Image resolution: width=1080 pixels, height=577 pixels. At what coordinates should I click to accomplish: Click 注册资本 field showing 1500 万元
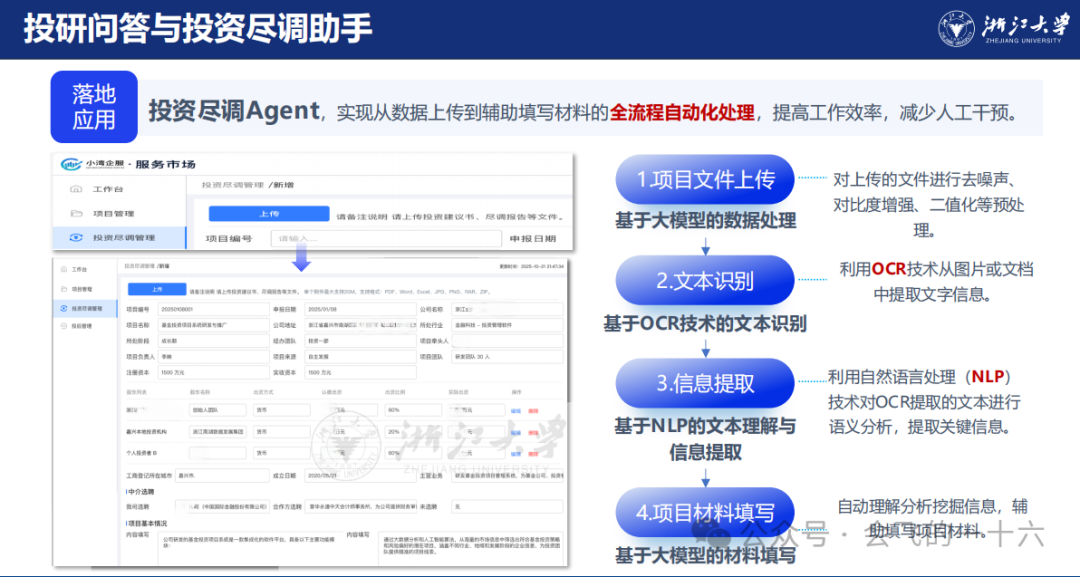[x=214, y=373]
